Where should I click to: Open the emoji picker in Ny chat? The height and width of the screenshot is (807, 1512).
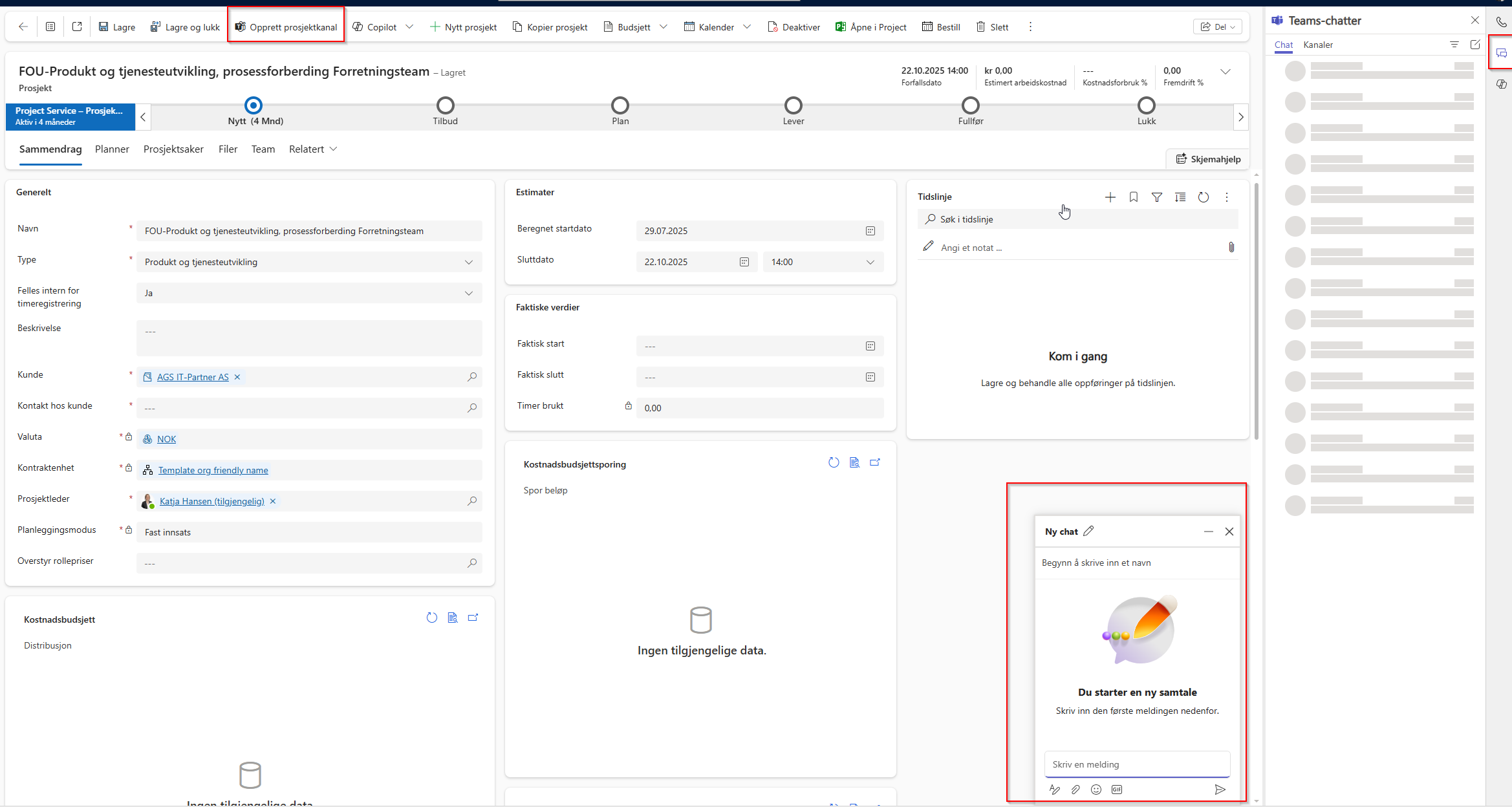[1096, 789]
